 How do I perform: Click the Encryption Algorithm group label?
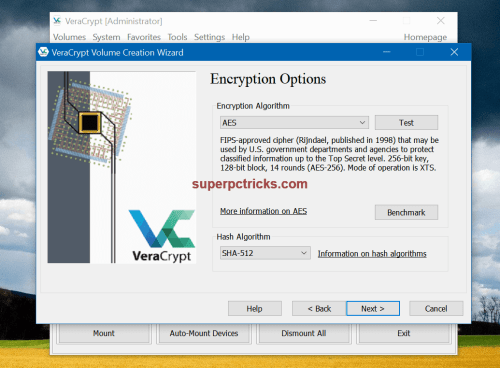[253, 106]
